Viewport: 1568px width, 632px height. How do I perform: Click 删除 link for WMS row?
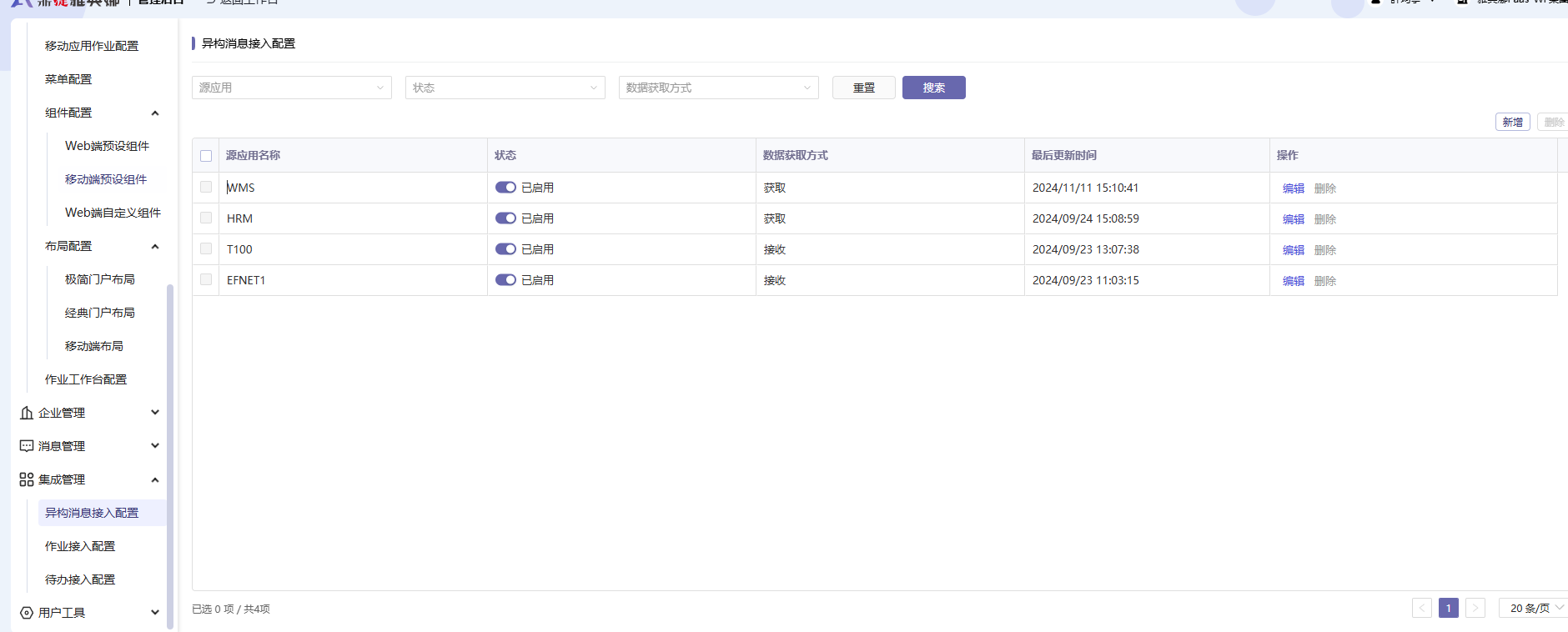click(x=1325, y=188)
